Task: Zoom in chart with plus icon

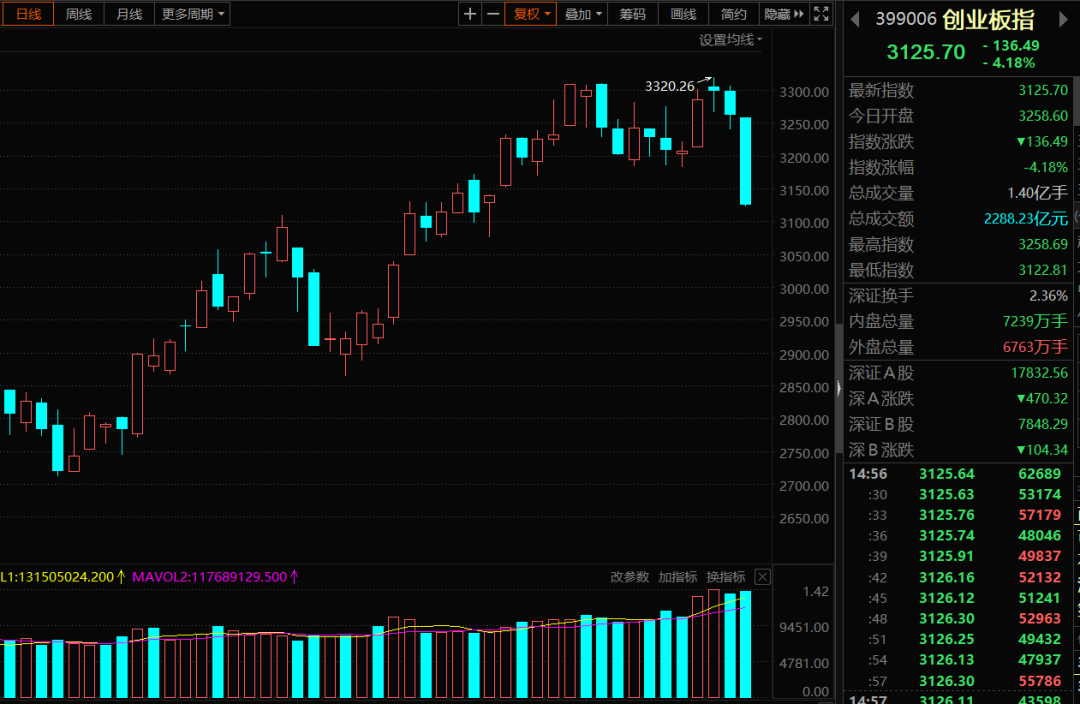Action: (470, 14)
